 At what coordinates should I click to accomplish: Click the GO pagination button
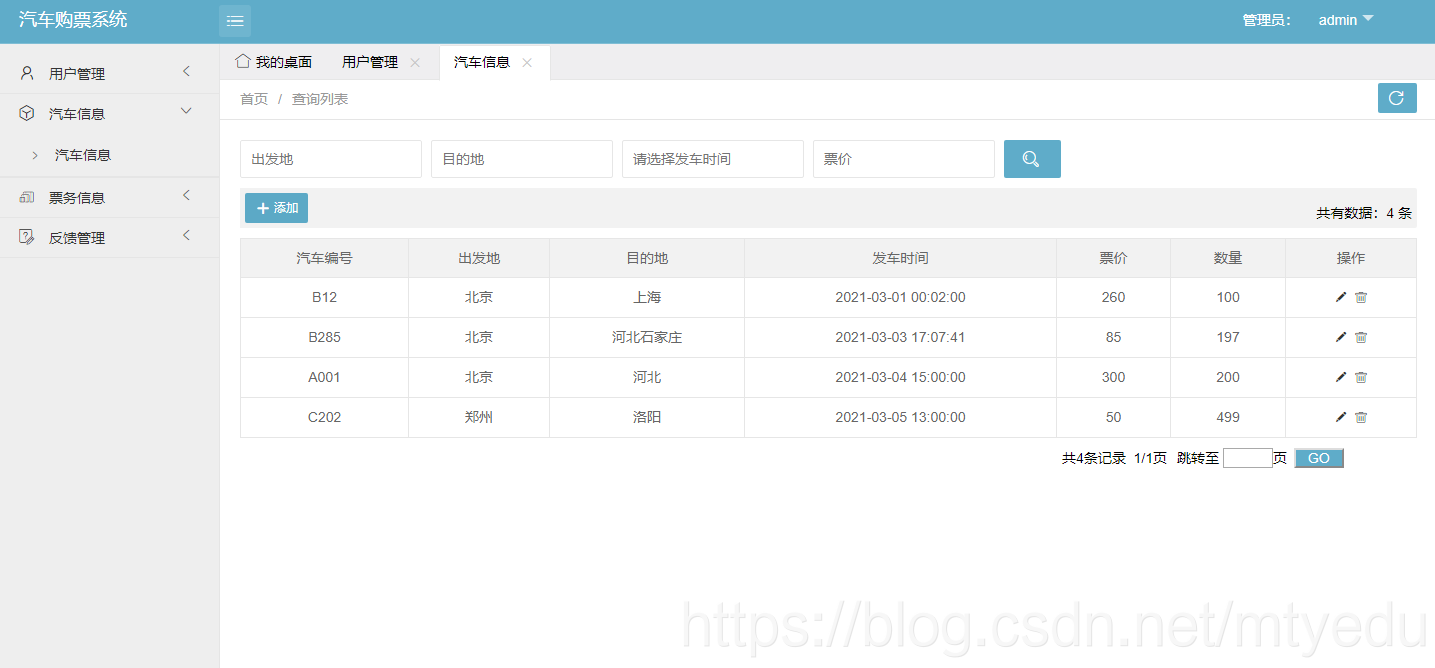1319,458
